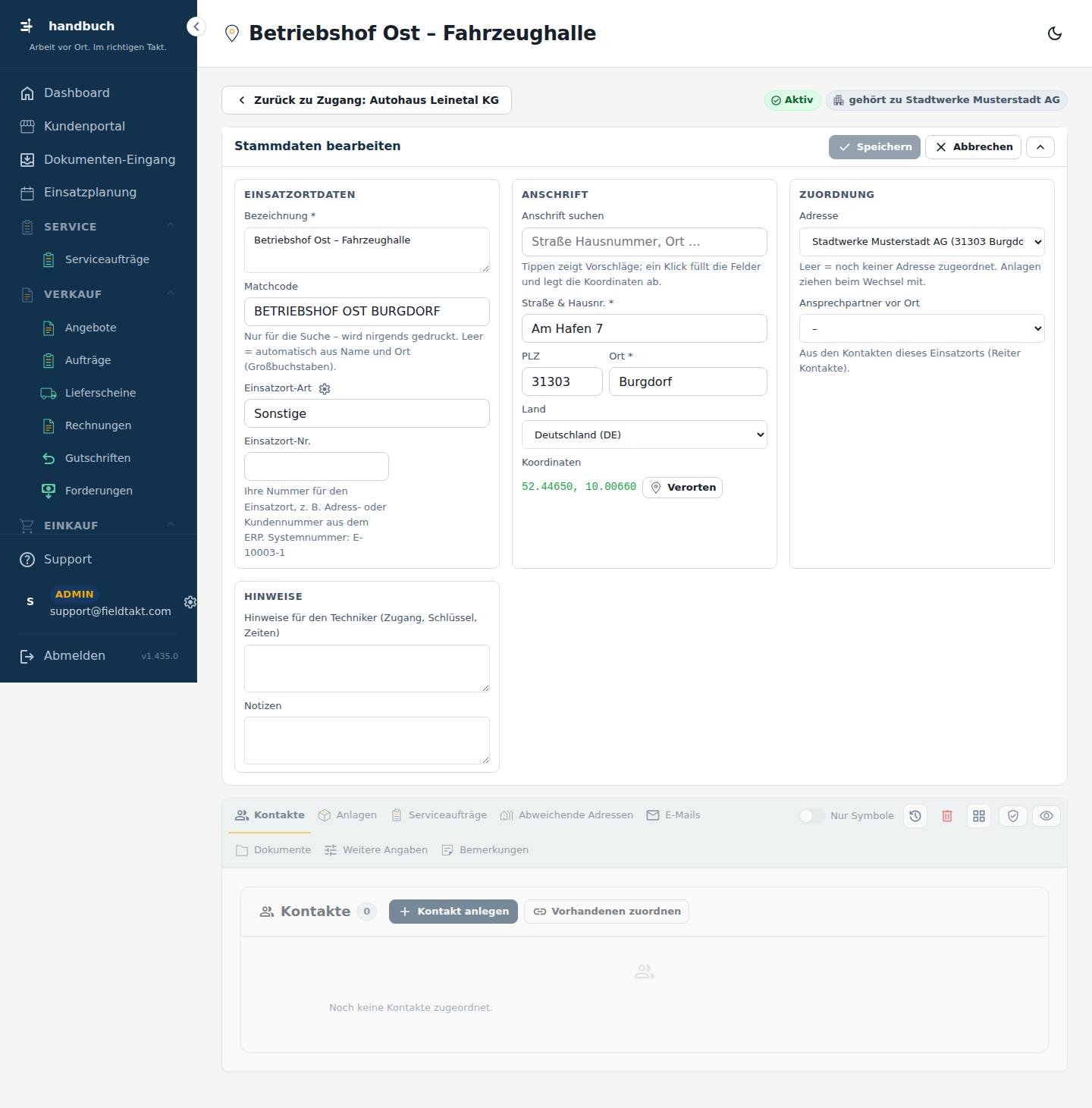Open Support help entry
The image size is (1092, 1108).
point(99,560)
